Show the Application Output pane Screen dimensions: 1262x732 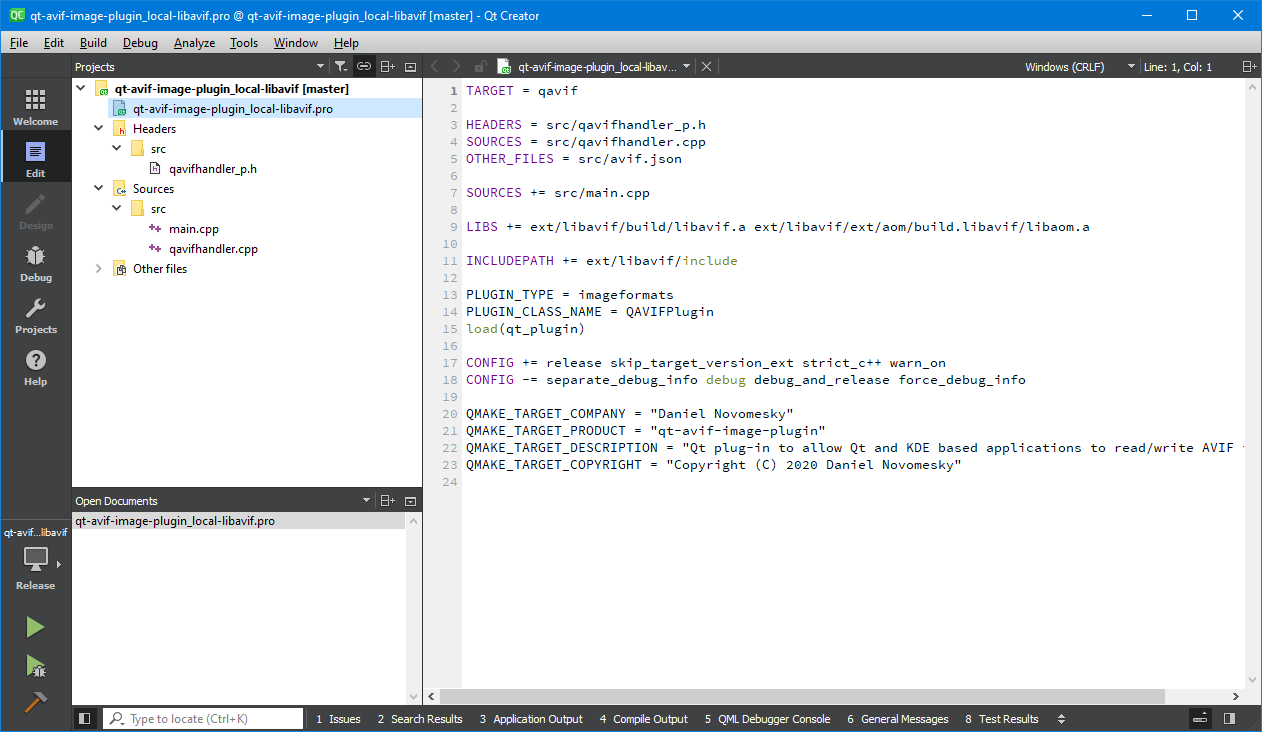pyautogui.click(x=531, y=718)
